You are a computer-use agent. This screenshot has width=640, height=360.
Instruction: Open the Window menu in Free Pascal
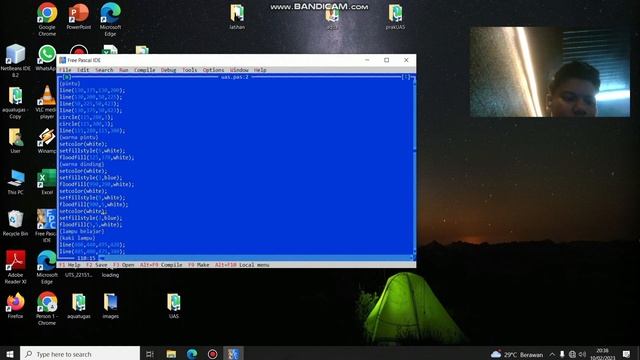239,70
